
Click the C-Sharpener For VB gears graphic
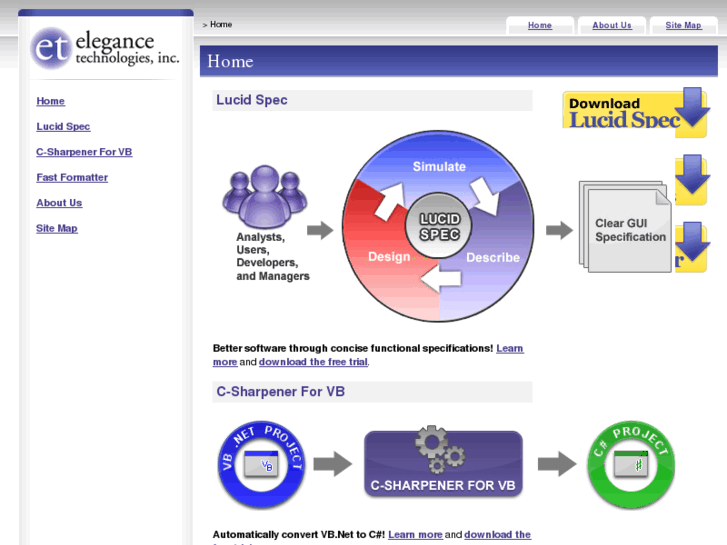click(x=443, y=462)
